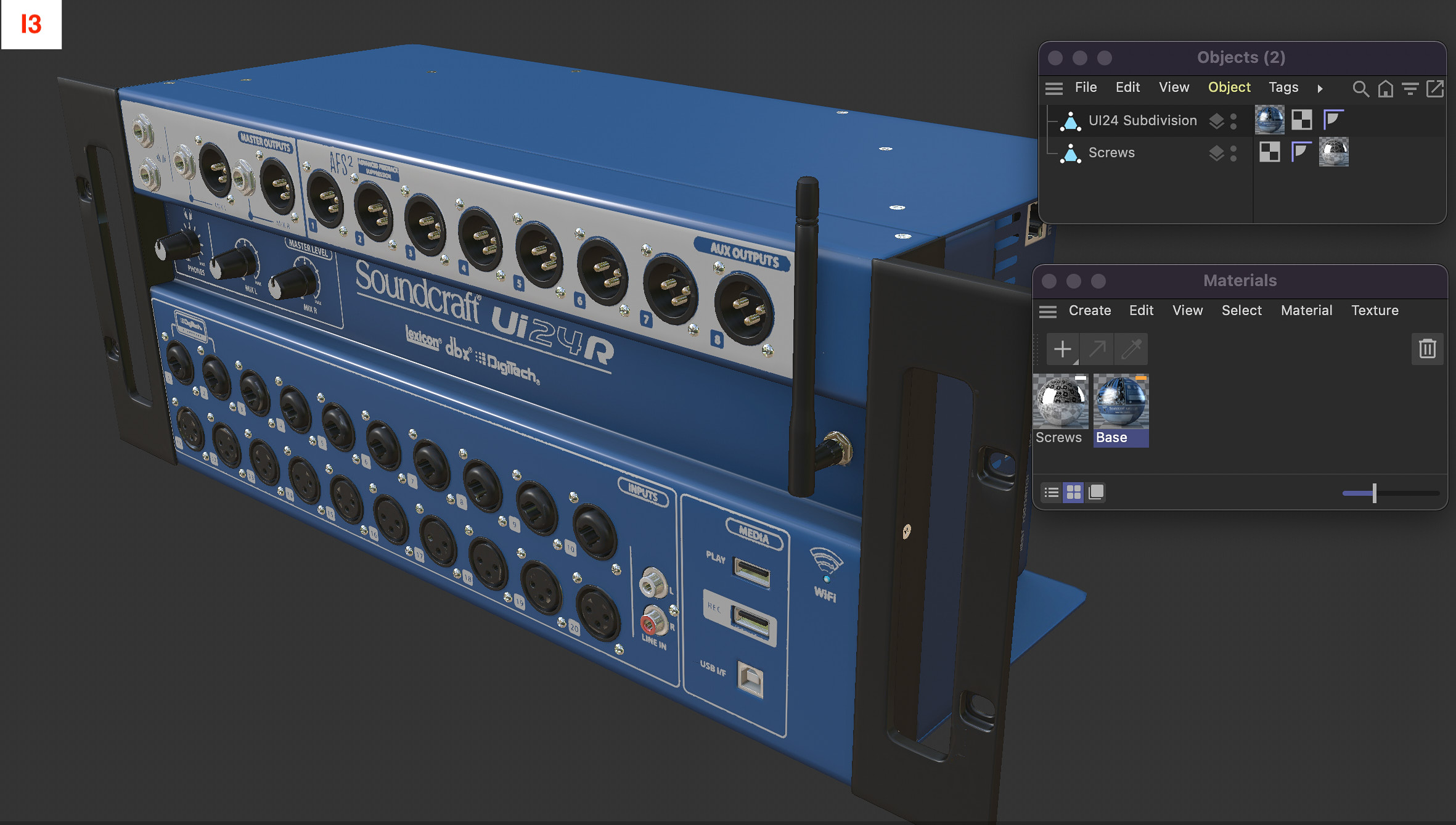Viewport: 1456px width, 825px height.
Task: Switch Materials panel to list view
Action: click(1052, 492)
